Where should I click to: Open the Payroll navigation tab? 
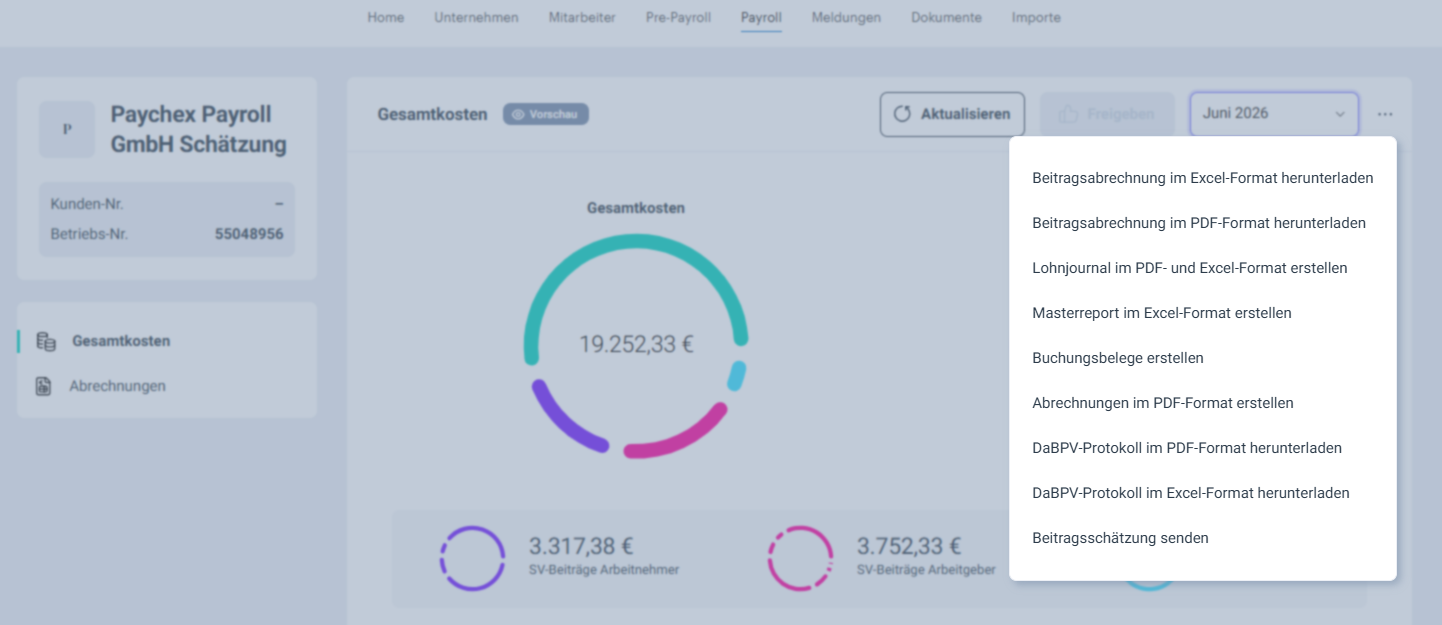pos(761,17)
